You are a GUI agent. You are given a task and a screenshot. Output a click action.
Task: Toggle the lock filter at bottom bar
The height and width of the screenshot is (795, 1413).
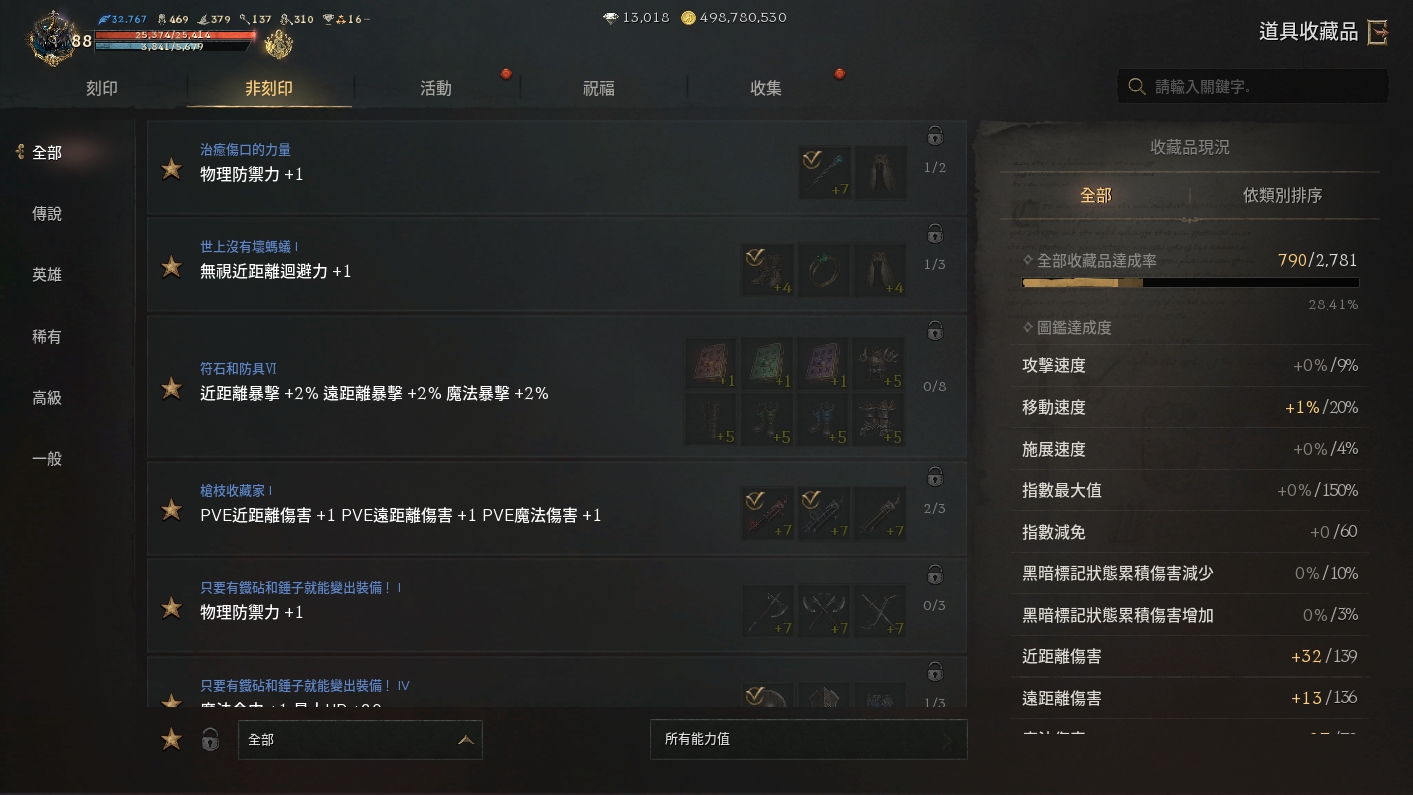tap(210, 740)
